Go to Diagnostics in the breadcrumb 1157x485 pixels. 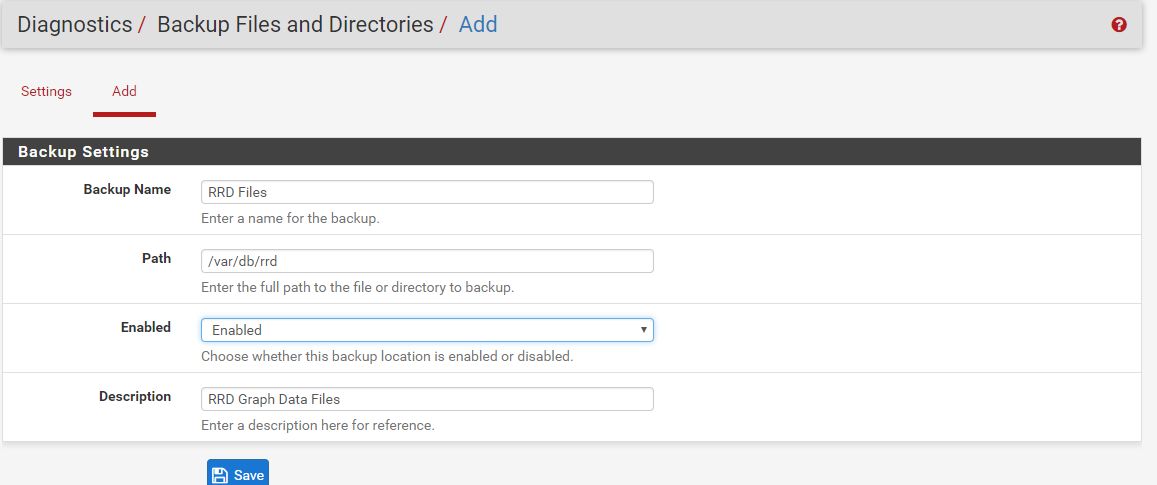[x=75, y=25]
